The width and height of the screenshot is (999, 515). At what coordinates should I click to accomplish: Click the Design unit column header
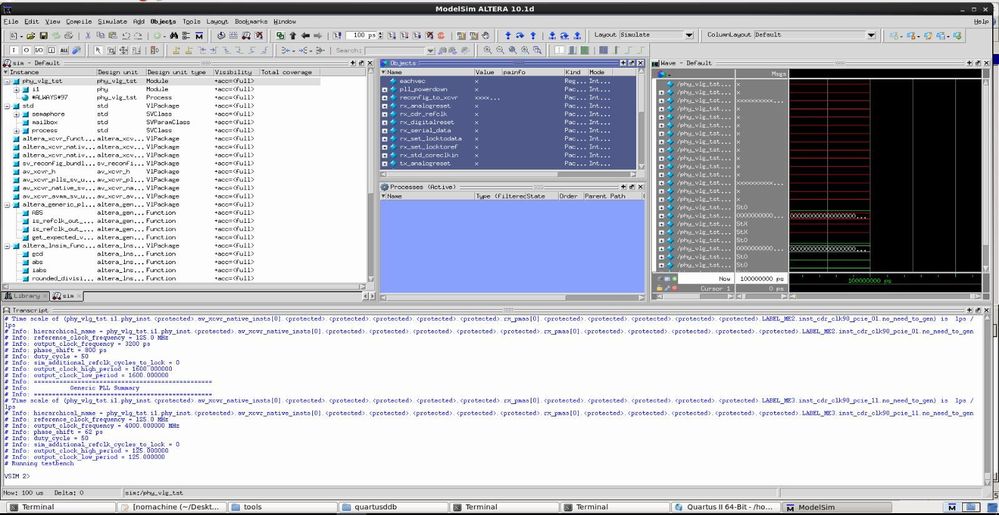[121, 72]
